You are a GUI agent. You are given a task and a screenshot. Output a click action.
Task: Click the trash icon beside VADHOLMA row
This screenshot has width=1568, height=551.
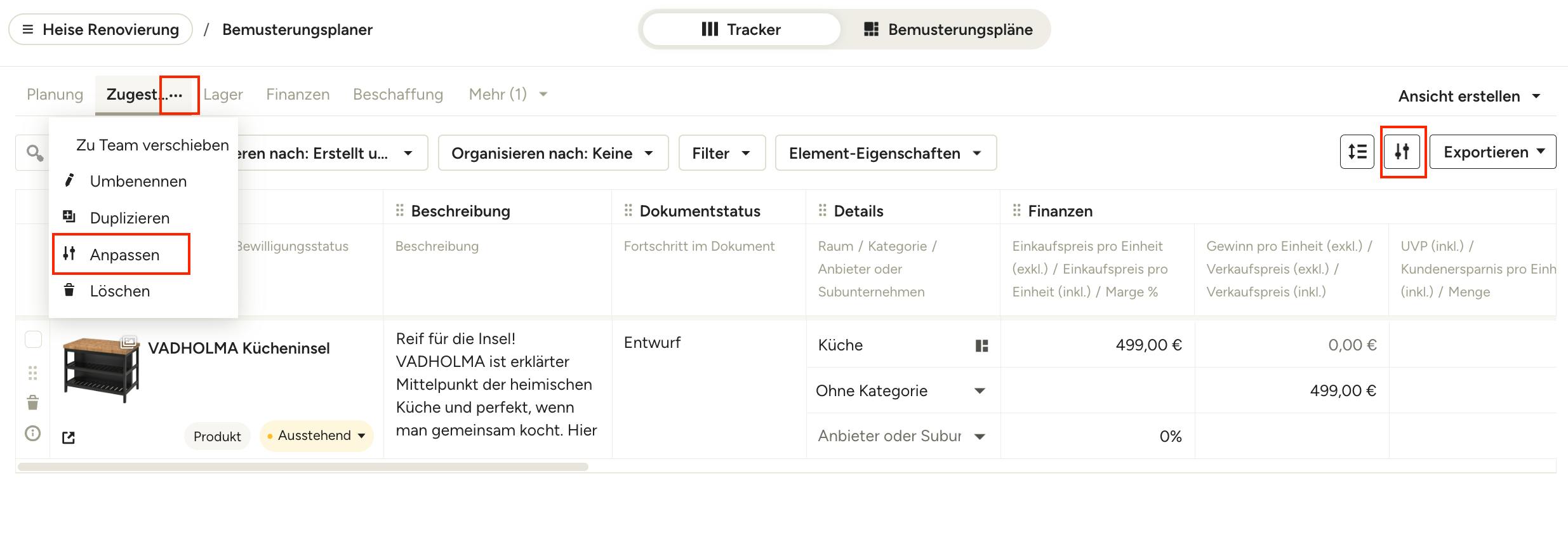click(x=33, y=402)
